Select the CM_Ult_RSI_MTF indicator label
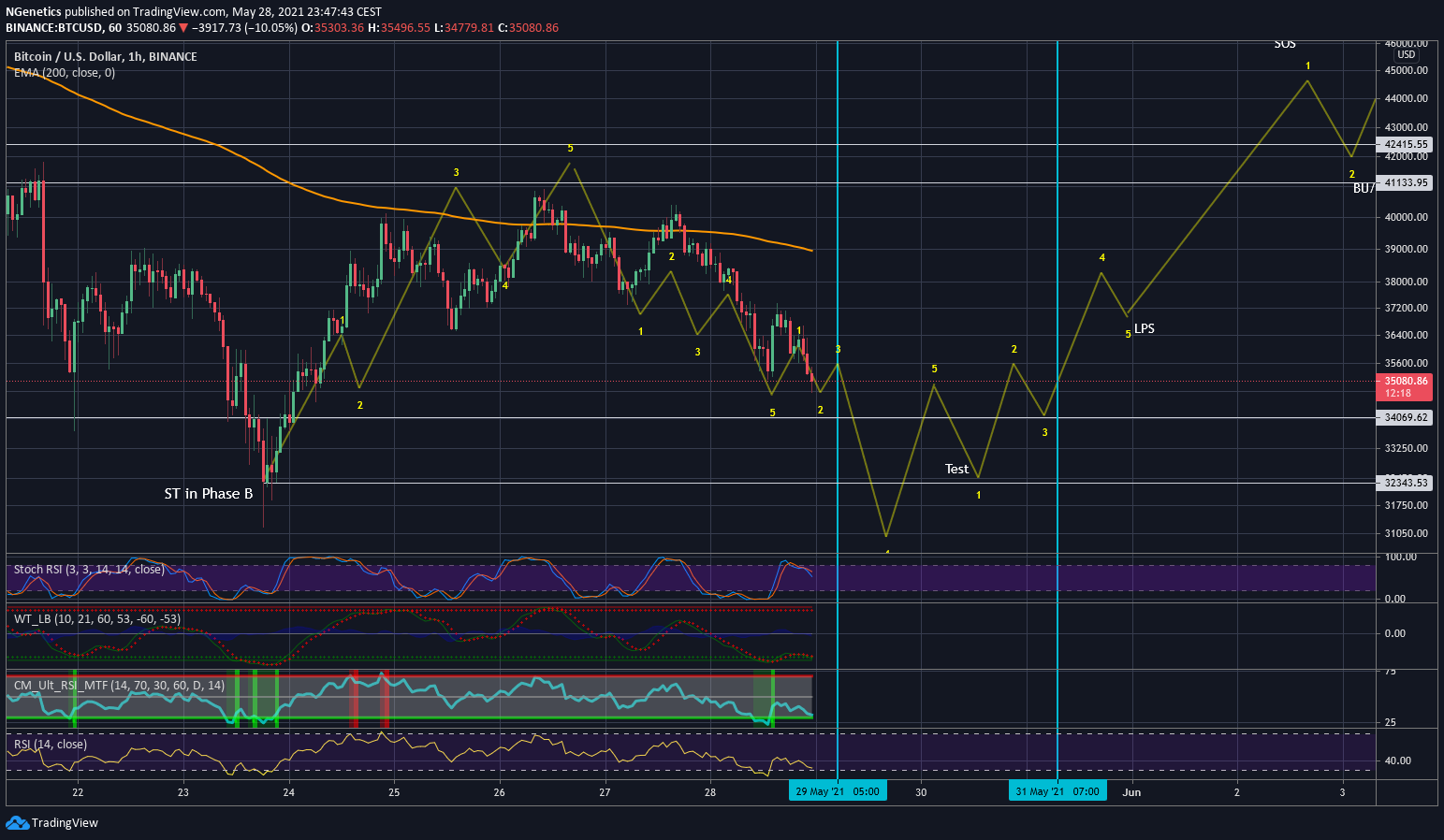Image resolution: width=1444 pixels, height=840 pixels. coord(119,686)
